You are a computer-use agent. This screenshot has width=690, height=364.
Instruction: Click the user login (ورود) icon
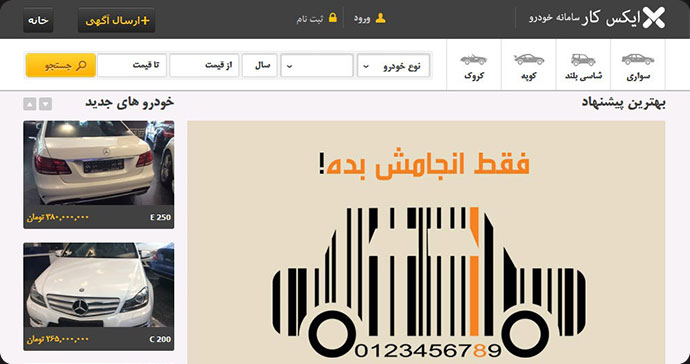(x=380, y=18)
